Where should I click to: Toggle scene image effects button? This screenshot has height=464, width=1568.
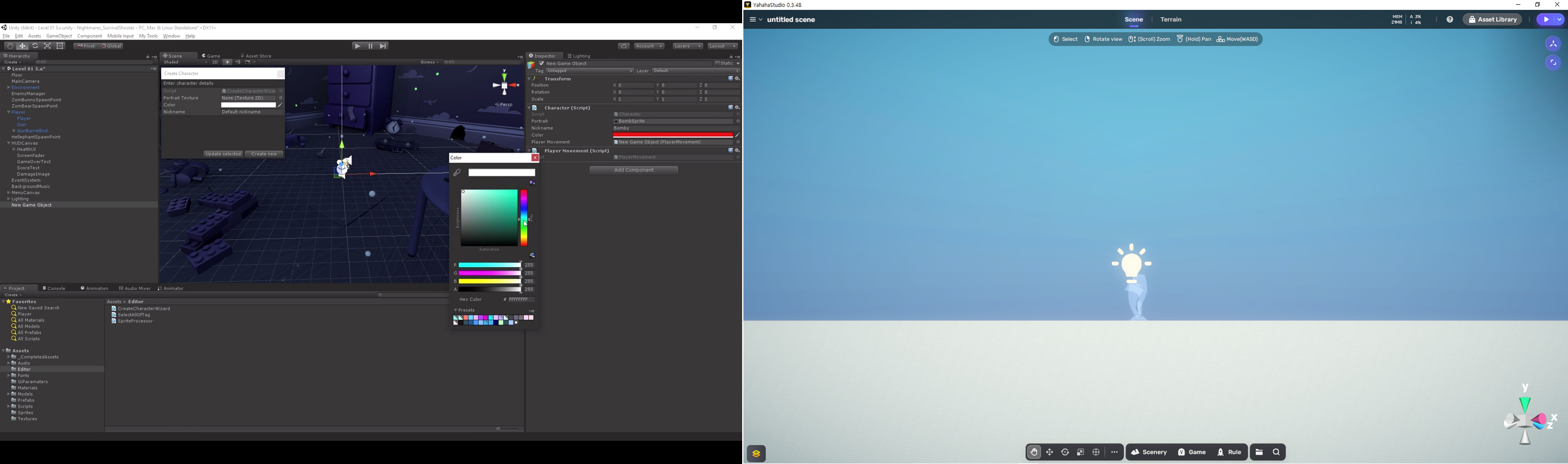tap(248, 62)
